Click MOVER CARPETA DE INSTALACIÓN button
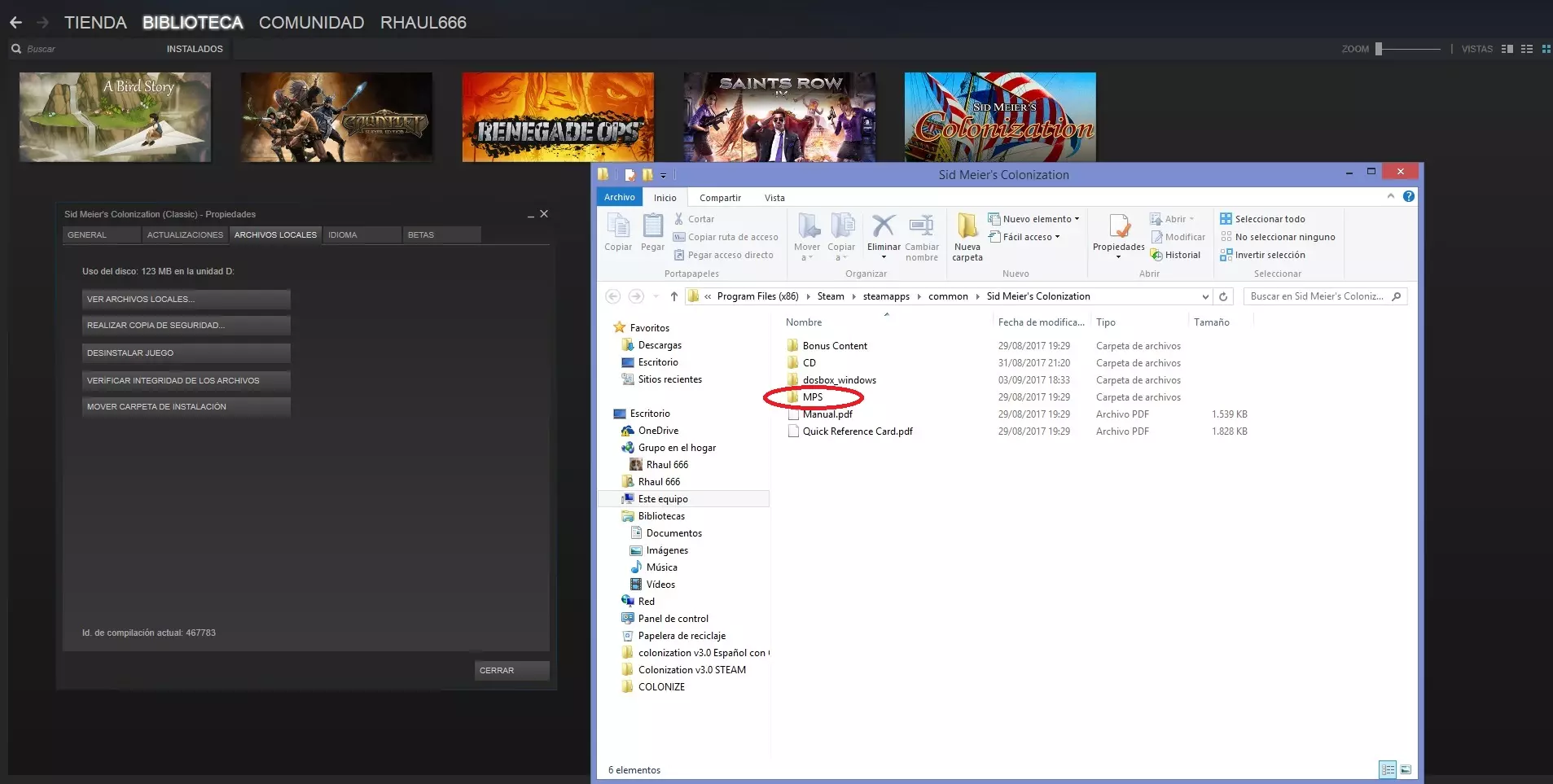This screenshot has width=1553, height=784. click(x=186, y=406)
